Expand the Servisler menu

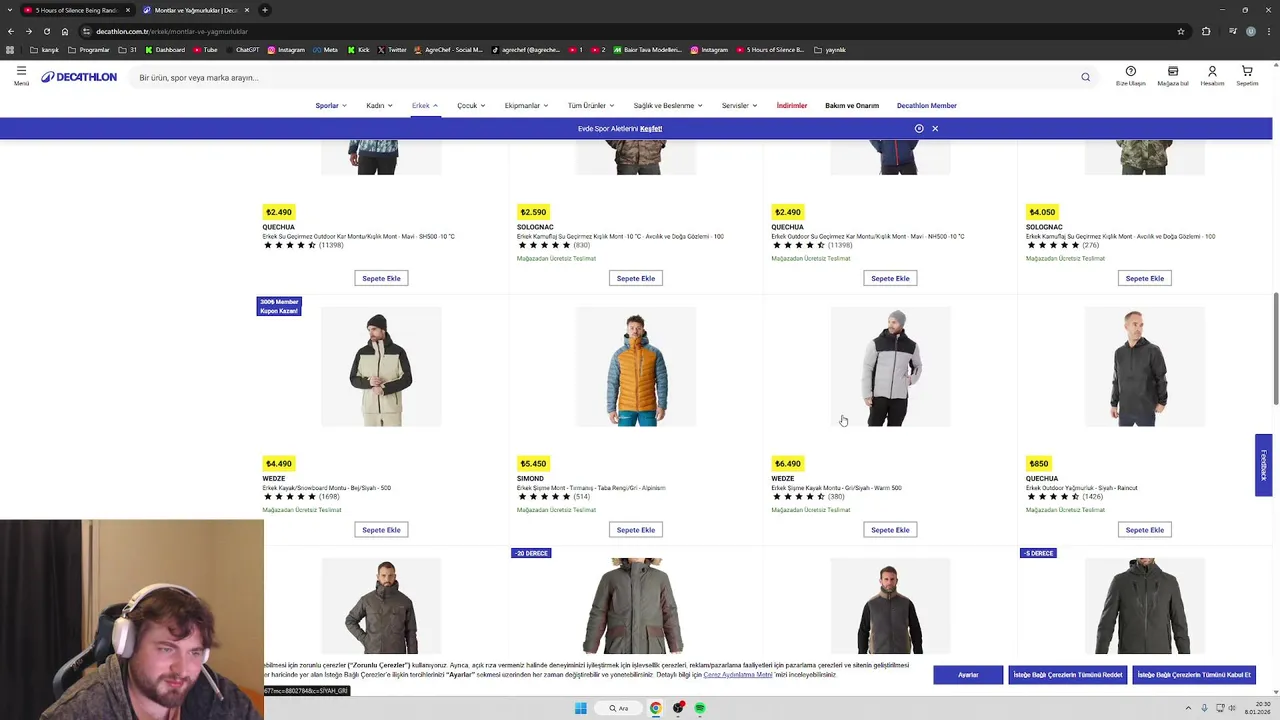point(739,105)
